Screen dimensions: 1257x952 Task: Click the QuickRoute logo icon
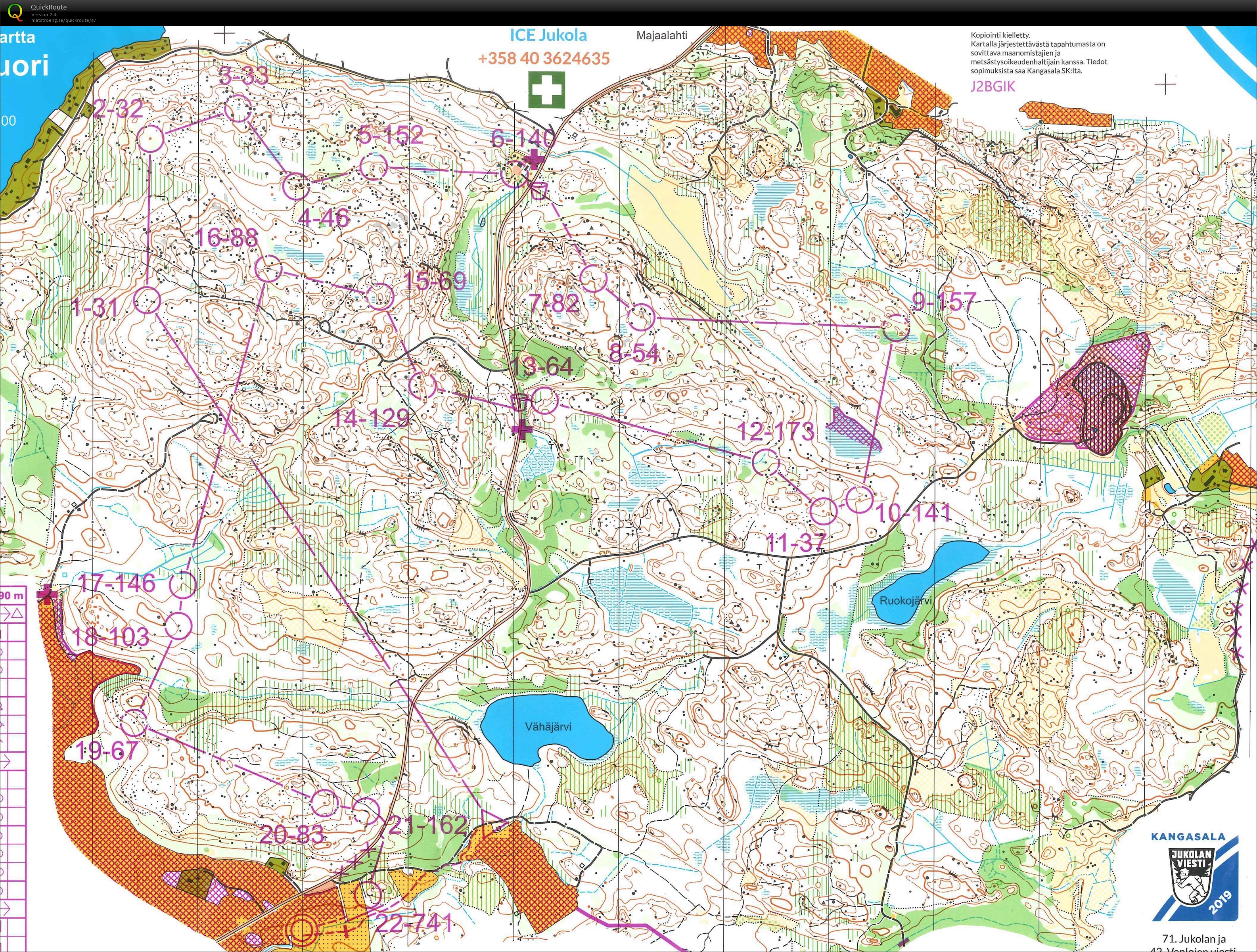[15, 11]
